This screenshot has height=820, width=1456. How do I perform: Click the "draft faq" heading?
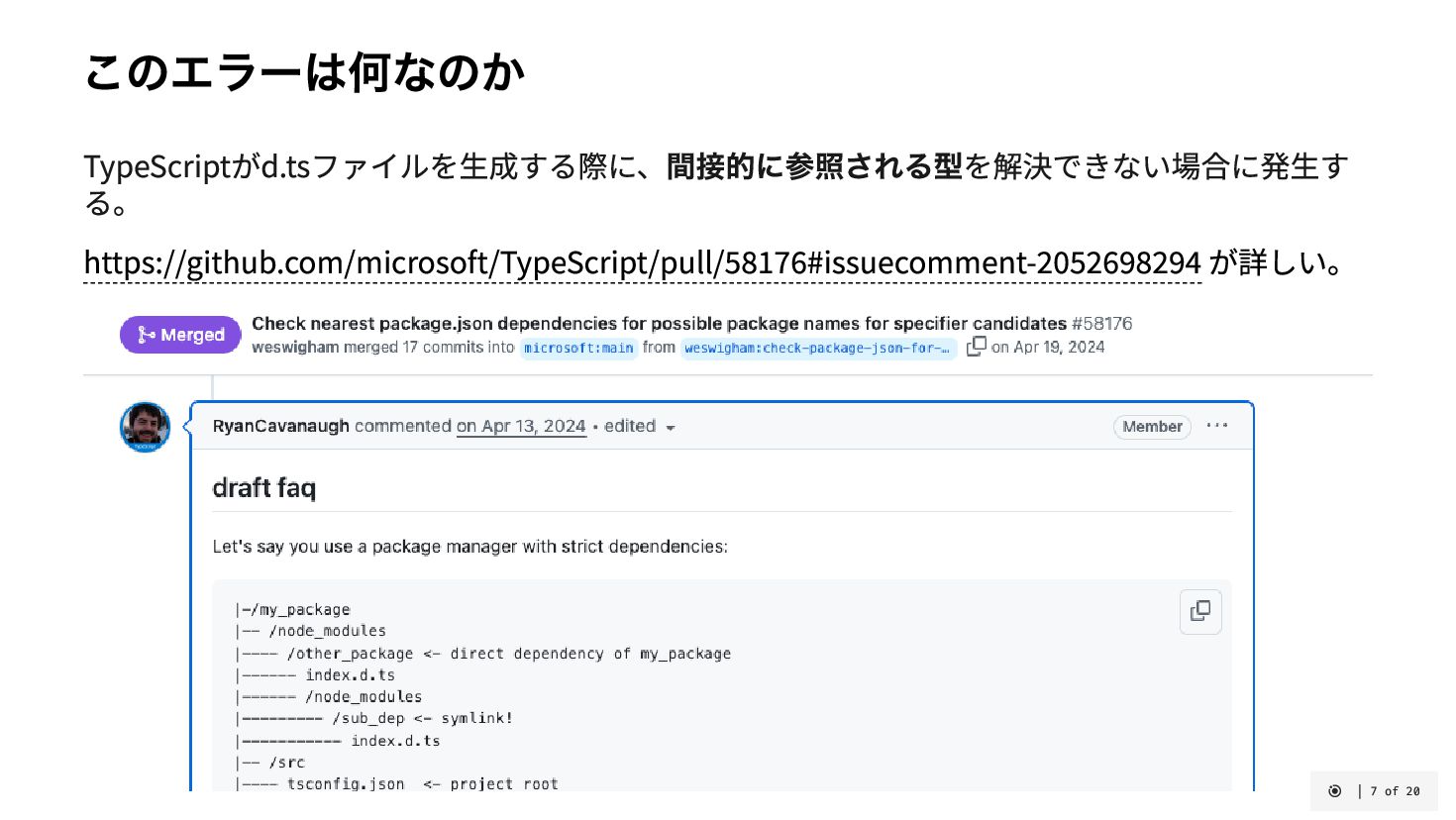(x=264, y=487)
